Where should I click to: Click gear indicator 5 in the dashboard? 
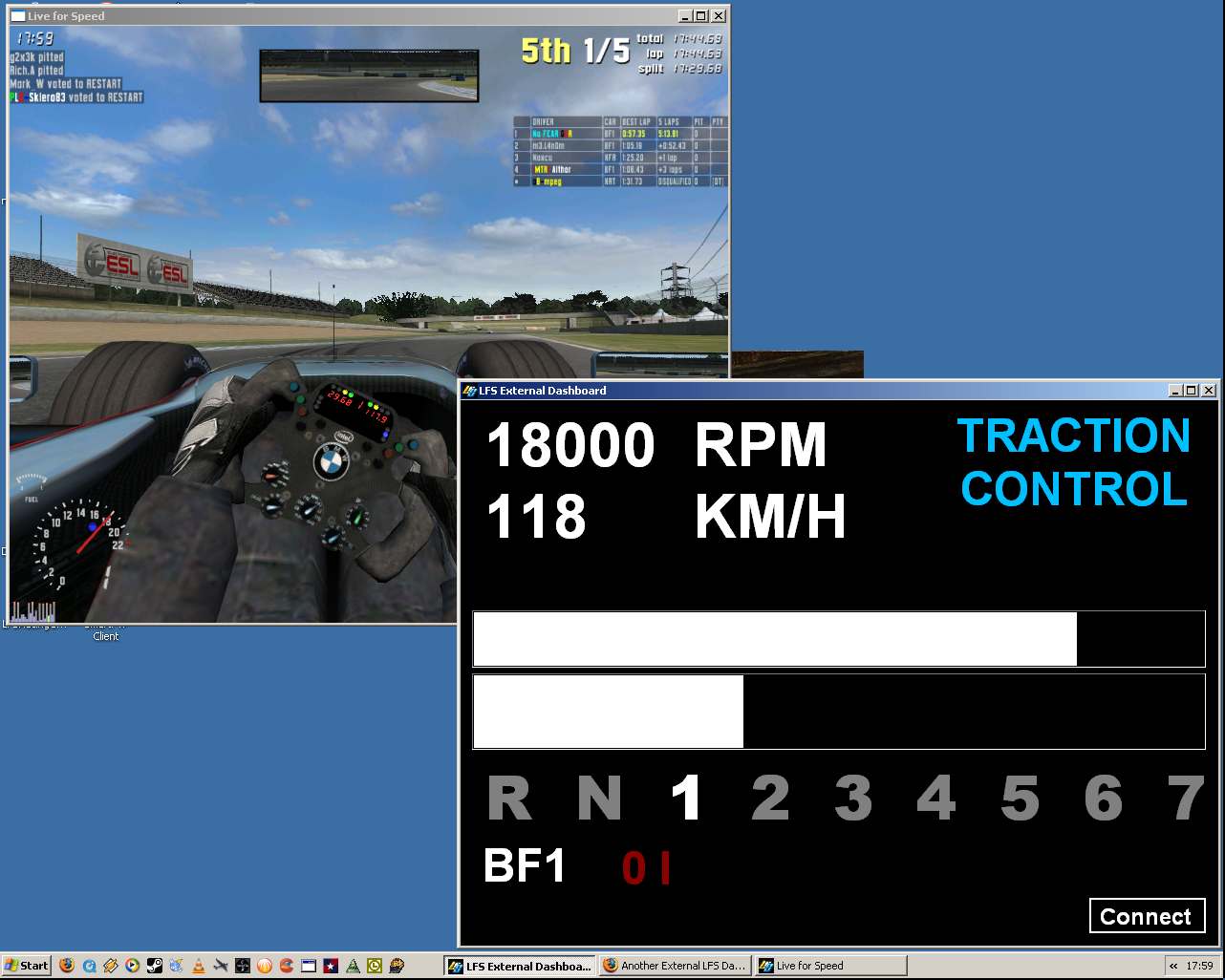[1020, 799]
